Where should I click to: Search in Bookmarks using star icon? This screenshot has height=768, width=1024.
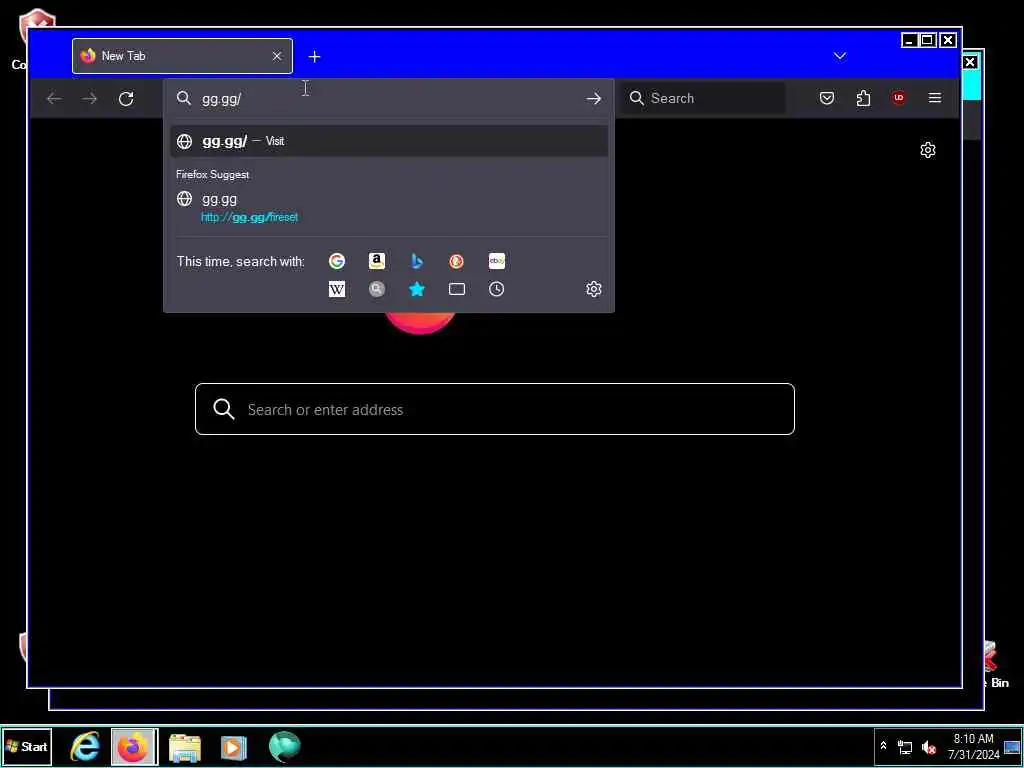[x=417, y=289]
